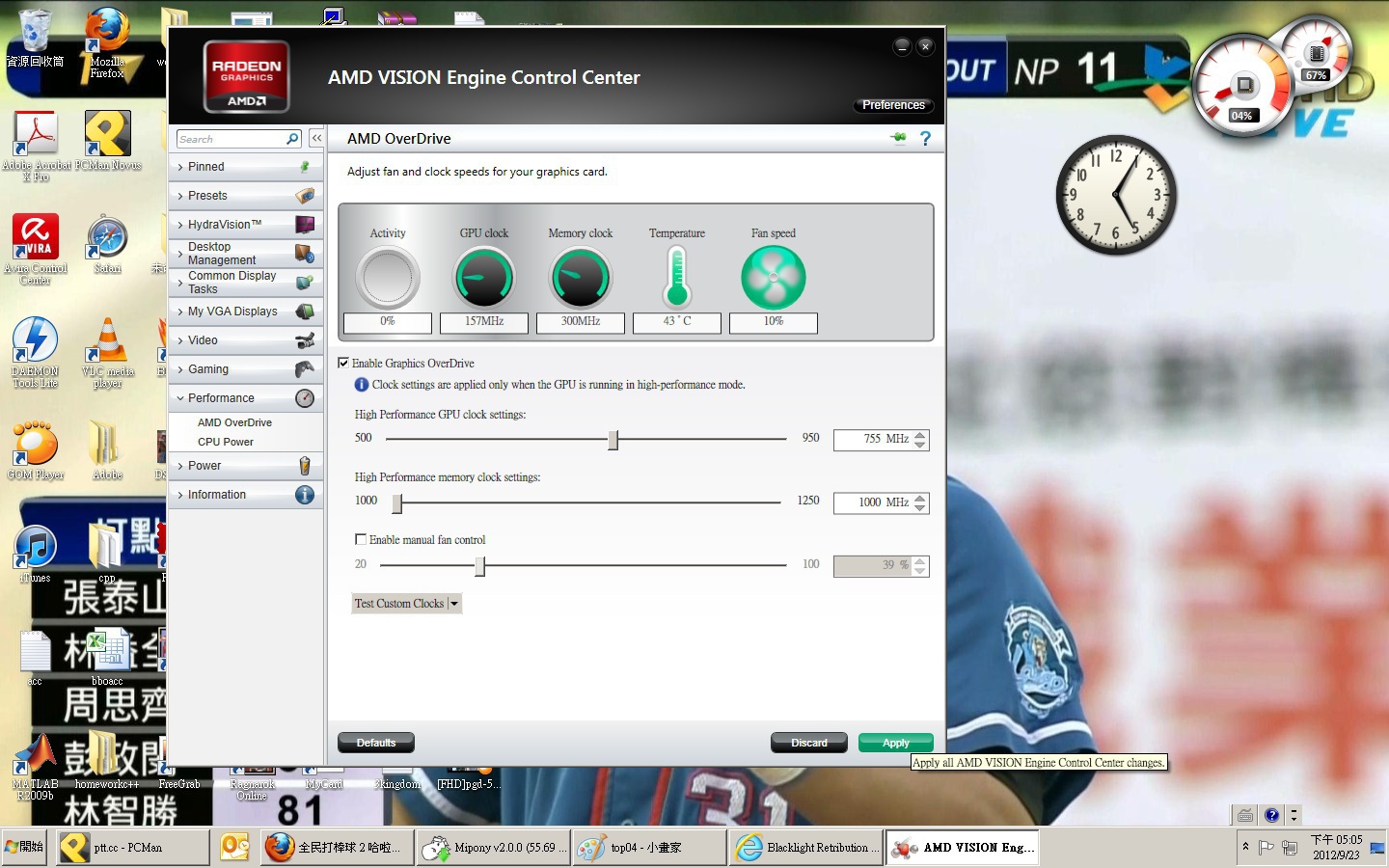Click the taskbar clock showing 05:05
1389x868 pixels.
1336,847
